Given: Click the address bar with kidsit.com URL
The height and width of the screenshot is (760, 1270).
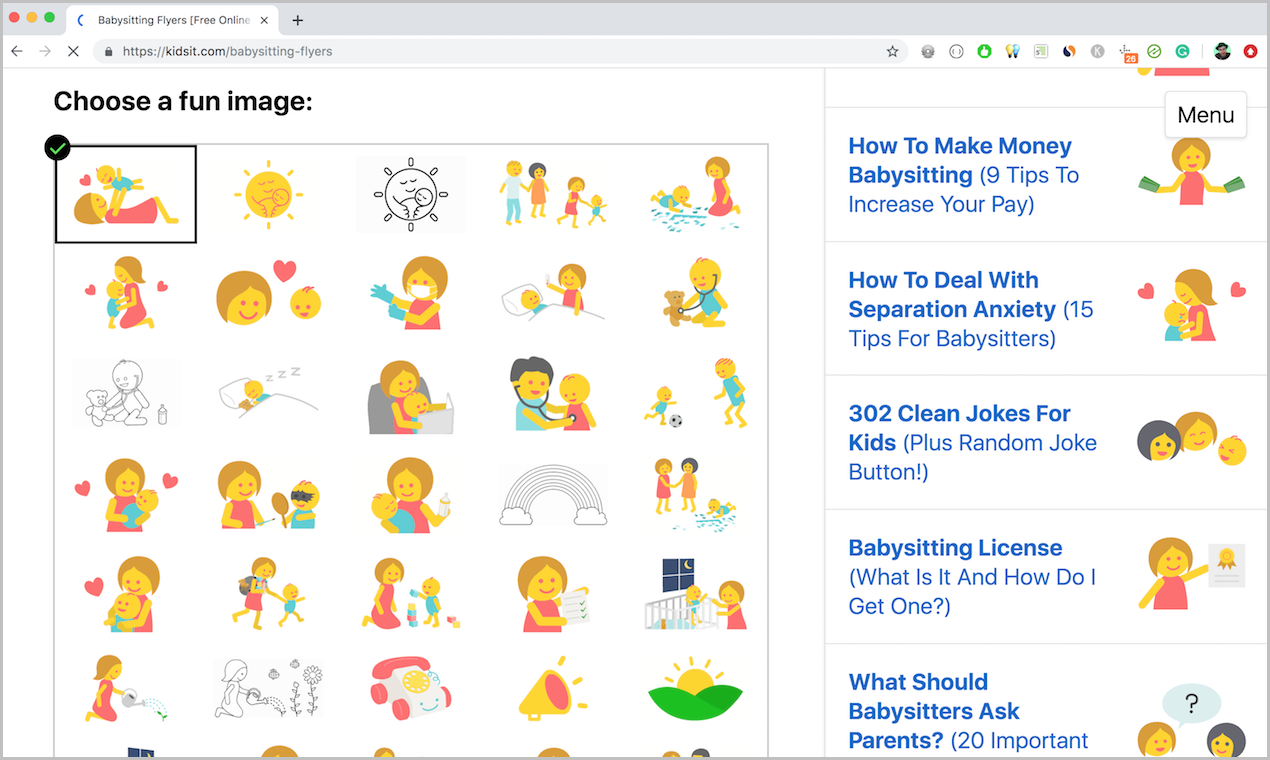Looking at the screenshot, I should click(500, 51).
